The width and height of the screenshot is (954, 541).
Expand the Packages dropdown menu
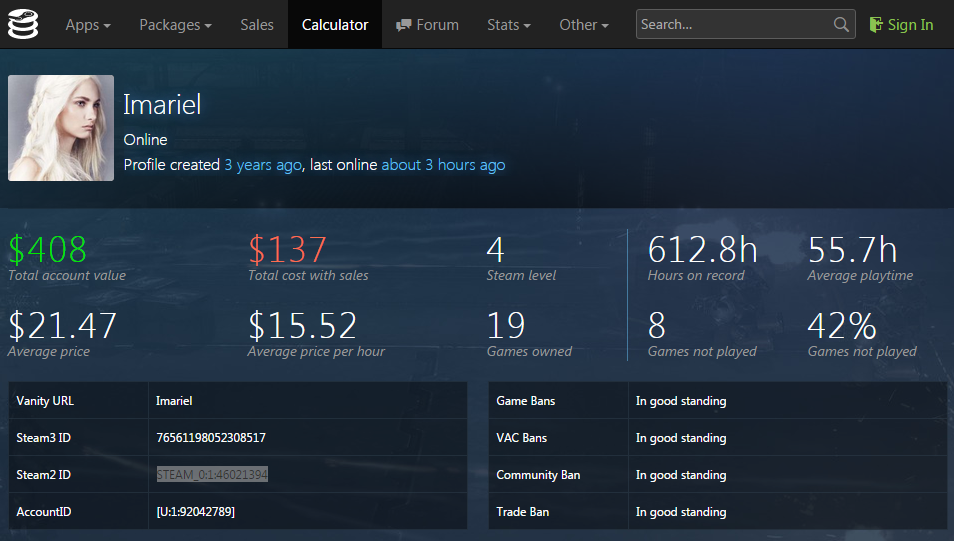(x=175, y=24)
